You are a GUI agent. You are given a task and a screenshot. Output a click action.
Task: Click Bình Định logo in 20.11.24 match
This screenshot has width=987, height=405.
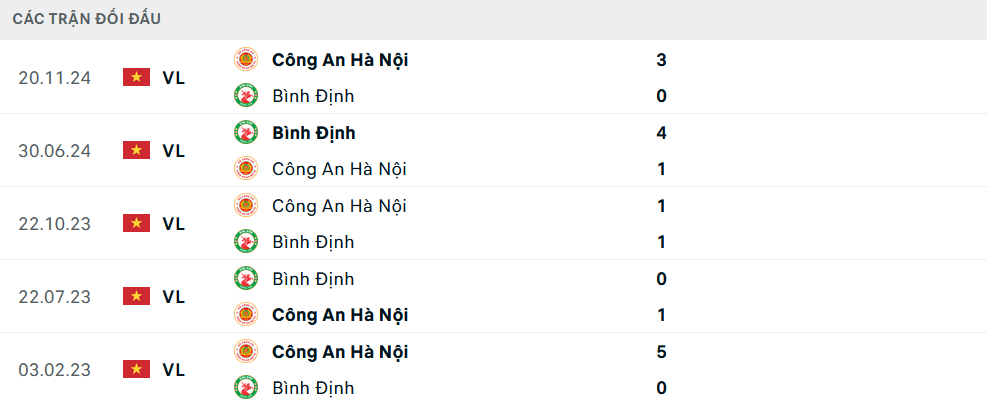pos(245,96)
